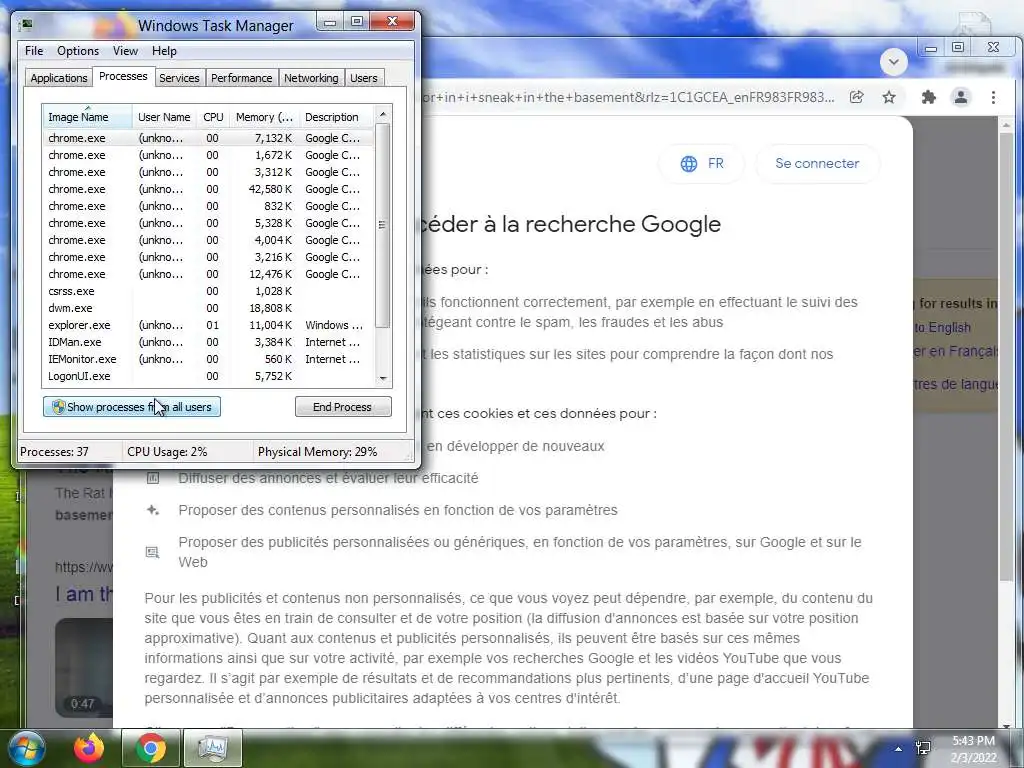Click the video thumbnail showing 0:47
Image resolution: width=1024 pixels, height=768 pixels.
(84, 668)
